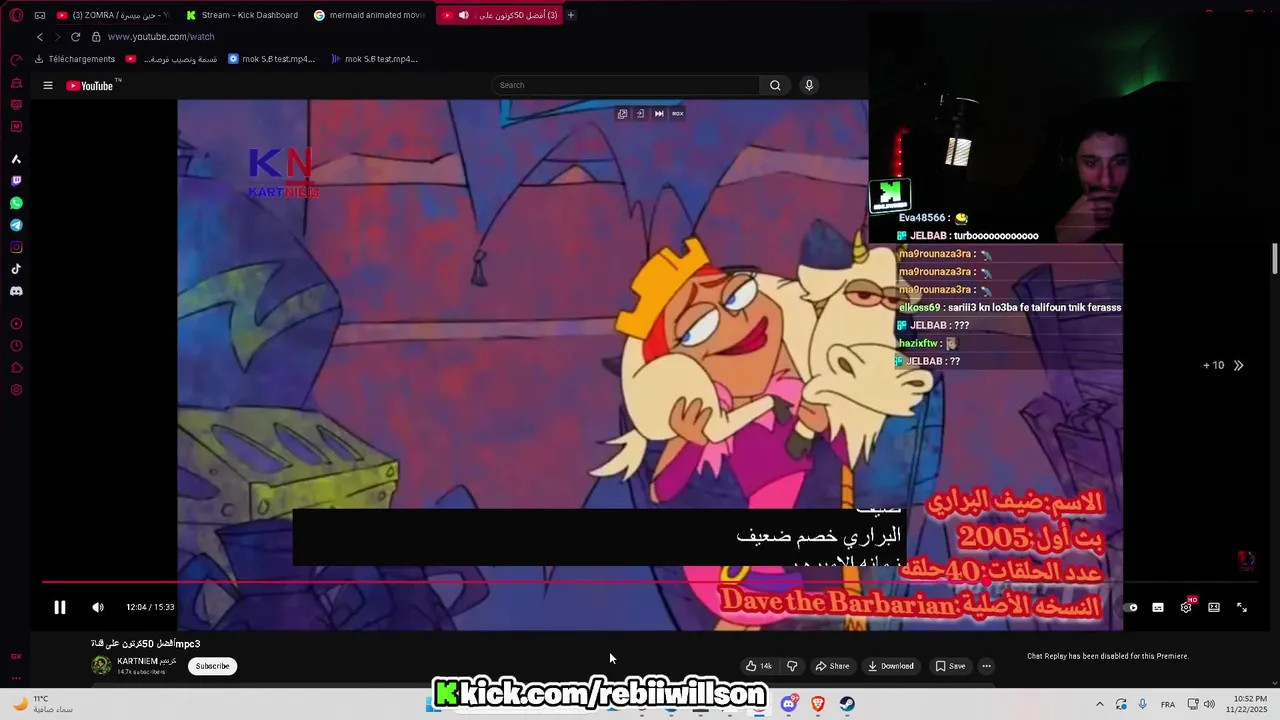The height and width of the screenshot is (720, 1280).
Task: Show hidden system tray icons chevron
Action: [1099, 704]
